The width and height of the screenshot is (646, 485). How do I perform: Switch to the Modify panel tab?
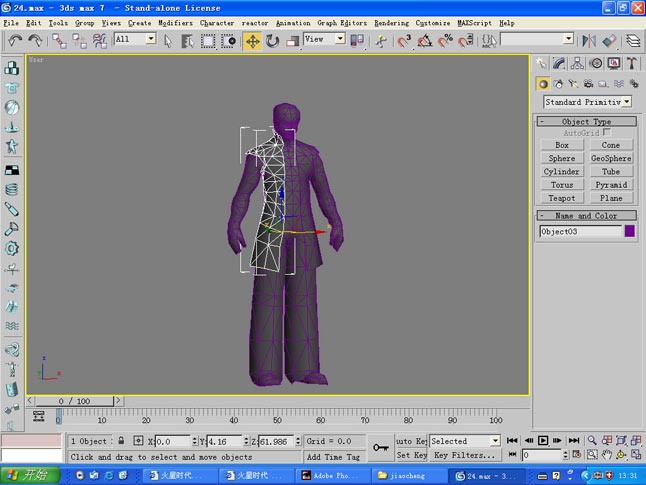pyautogui.click(x=559, y=63)
